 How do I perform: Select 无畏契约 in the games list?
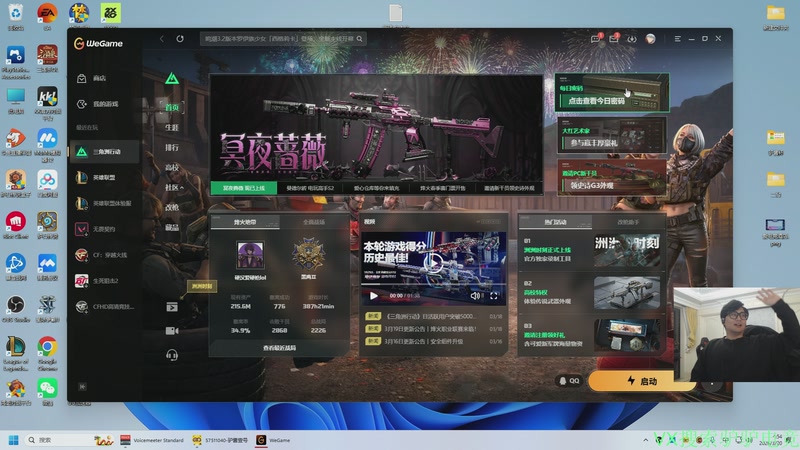point(105,229)
